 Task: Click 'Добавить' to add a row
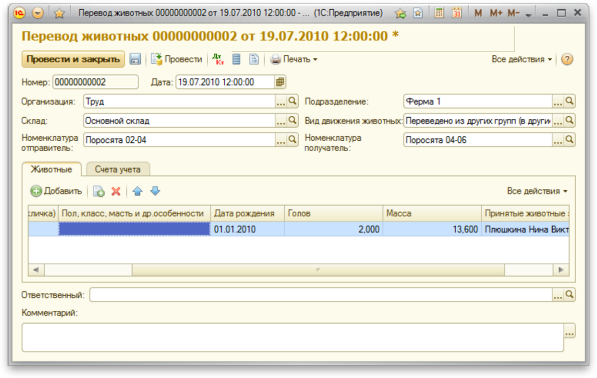pyautogui.click(x=56, y=191)
